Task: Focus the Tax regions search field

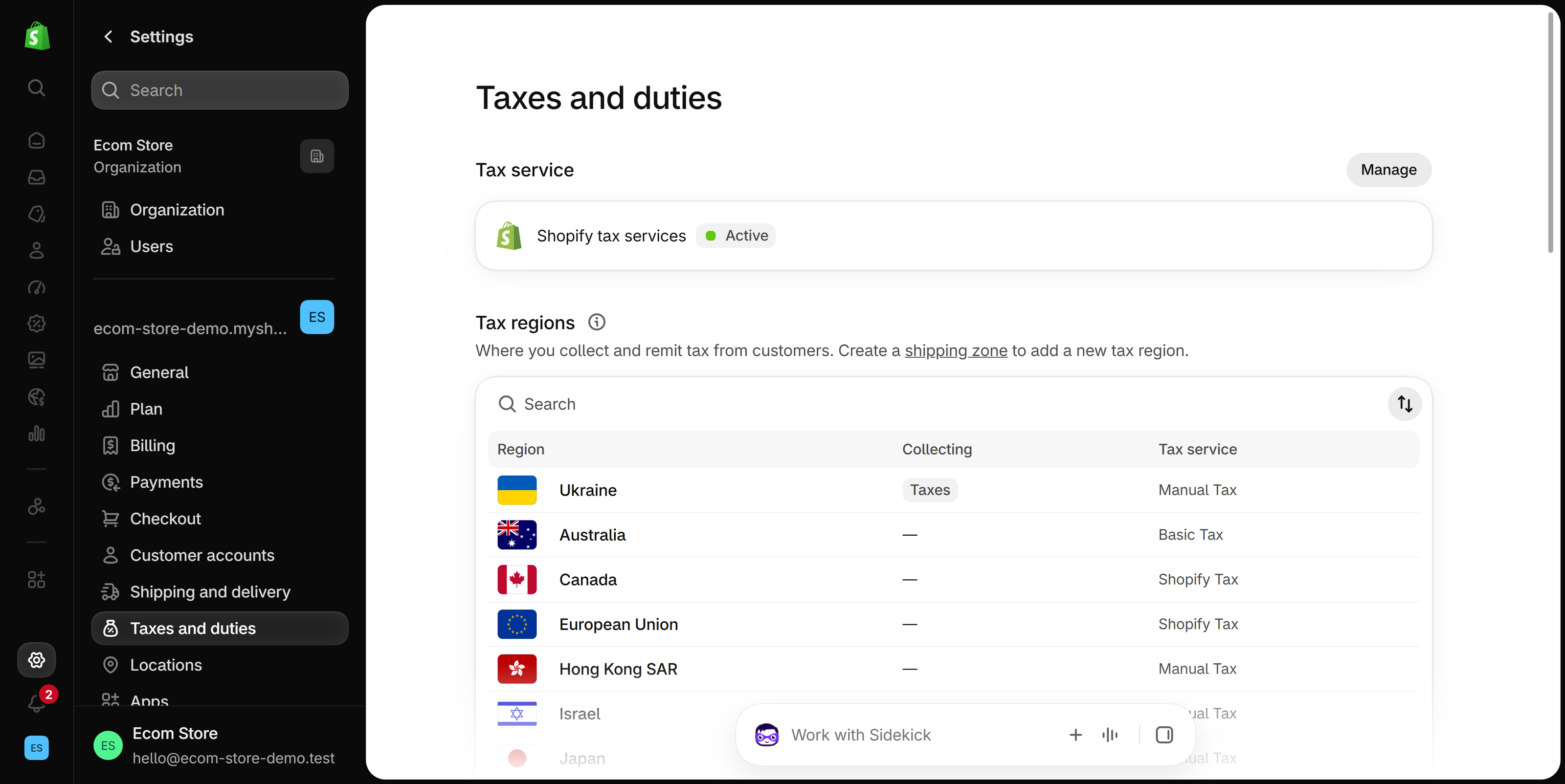Action: 936,404
